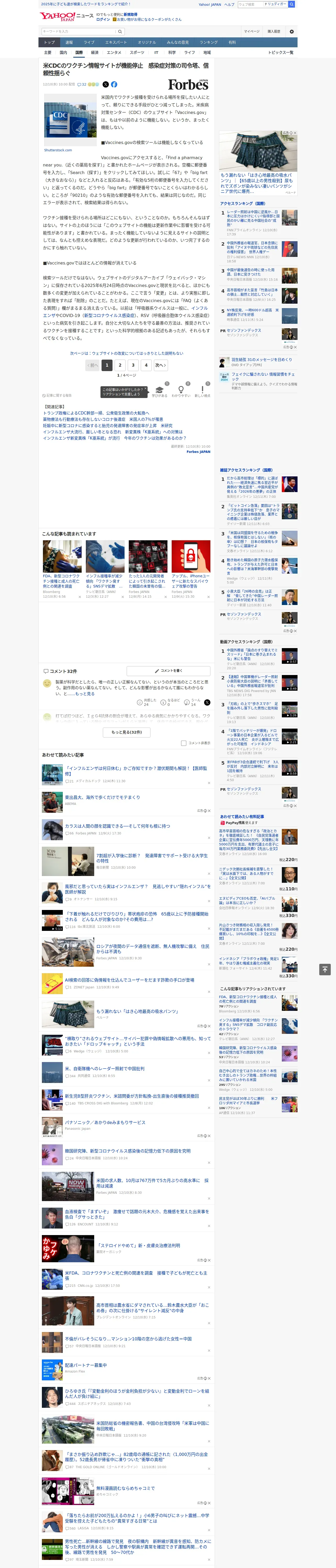Open the ランキング main tab
Screen dimensions: 336x1568
pyautogui.click(x=209, y=43)
